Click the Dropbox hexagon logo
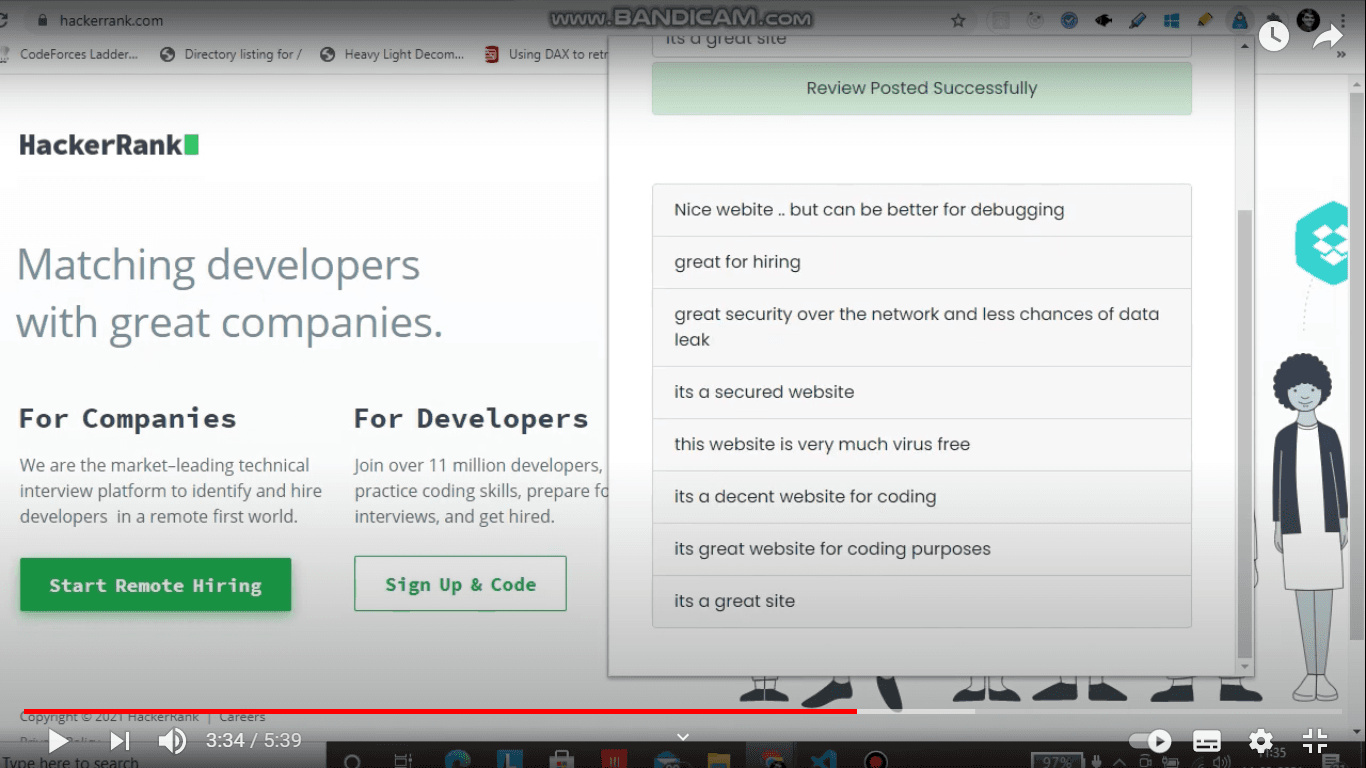The image size is (1366, 768). click(x=1323, y=243)
